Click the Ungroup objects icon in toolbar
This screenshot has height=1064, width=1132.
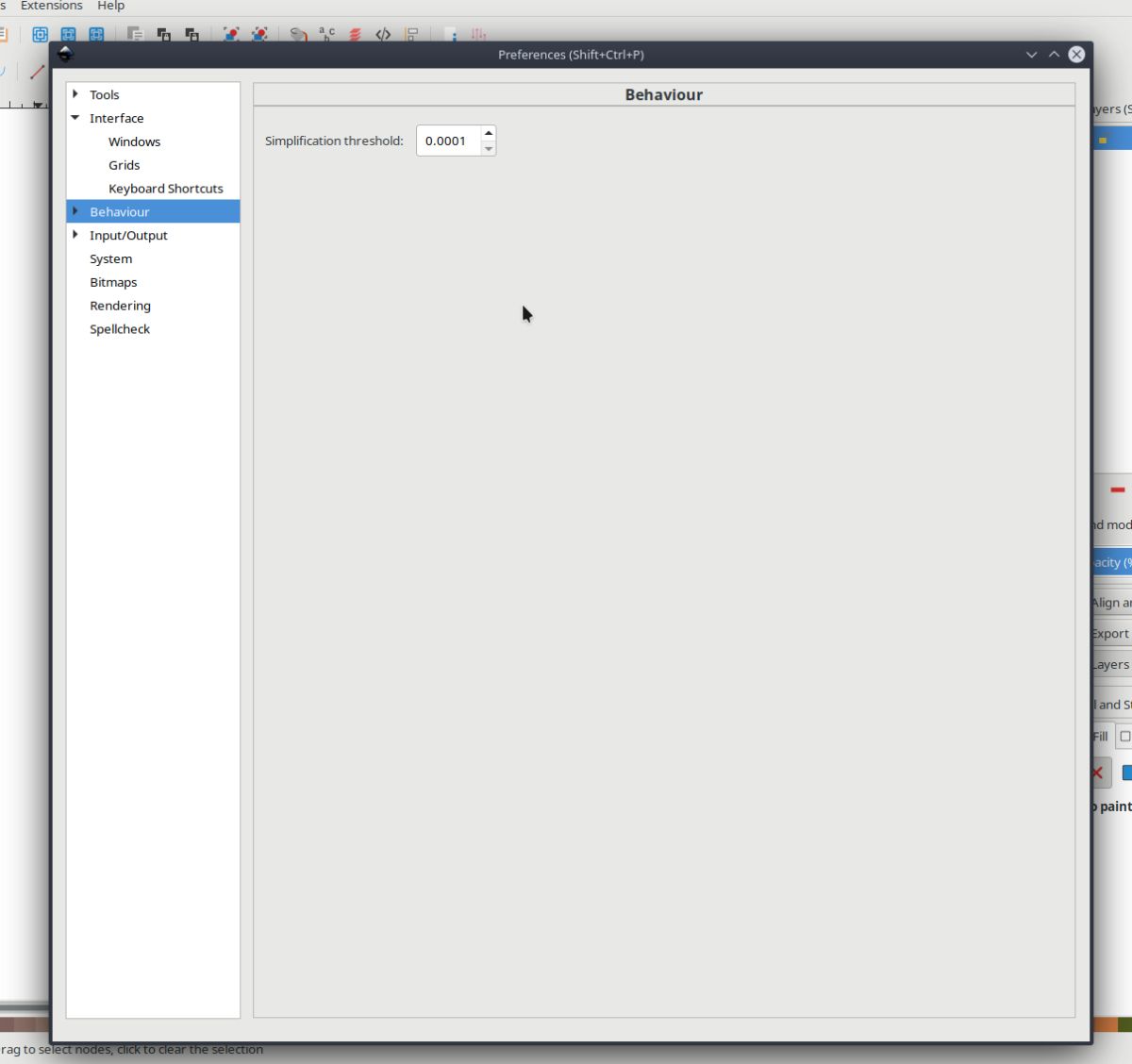coord(259,34)
